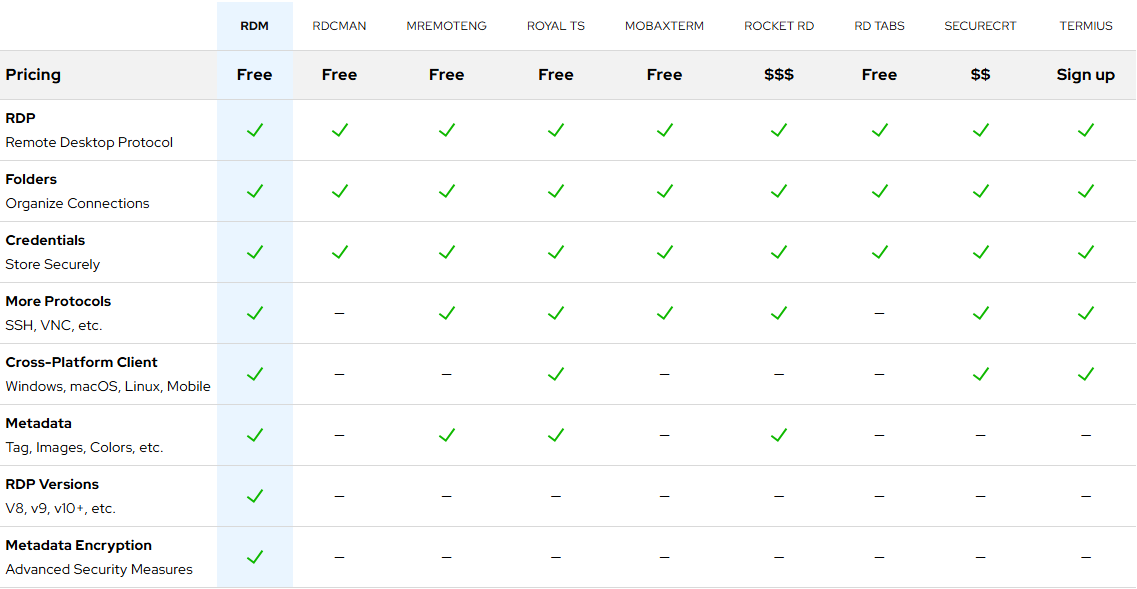Click Rocket RD checkmark in More Protocols row
The width and height of the screenshot is (1137, 589).
click(x=779, y=313)
